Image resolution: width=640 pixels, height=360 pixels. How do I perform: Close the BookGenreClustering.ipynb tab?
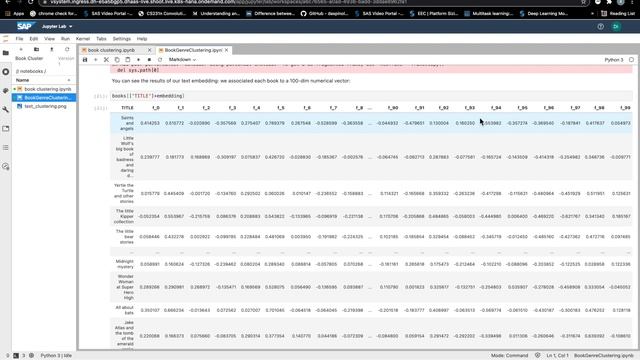click(227, 50)
